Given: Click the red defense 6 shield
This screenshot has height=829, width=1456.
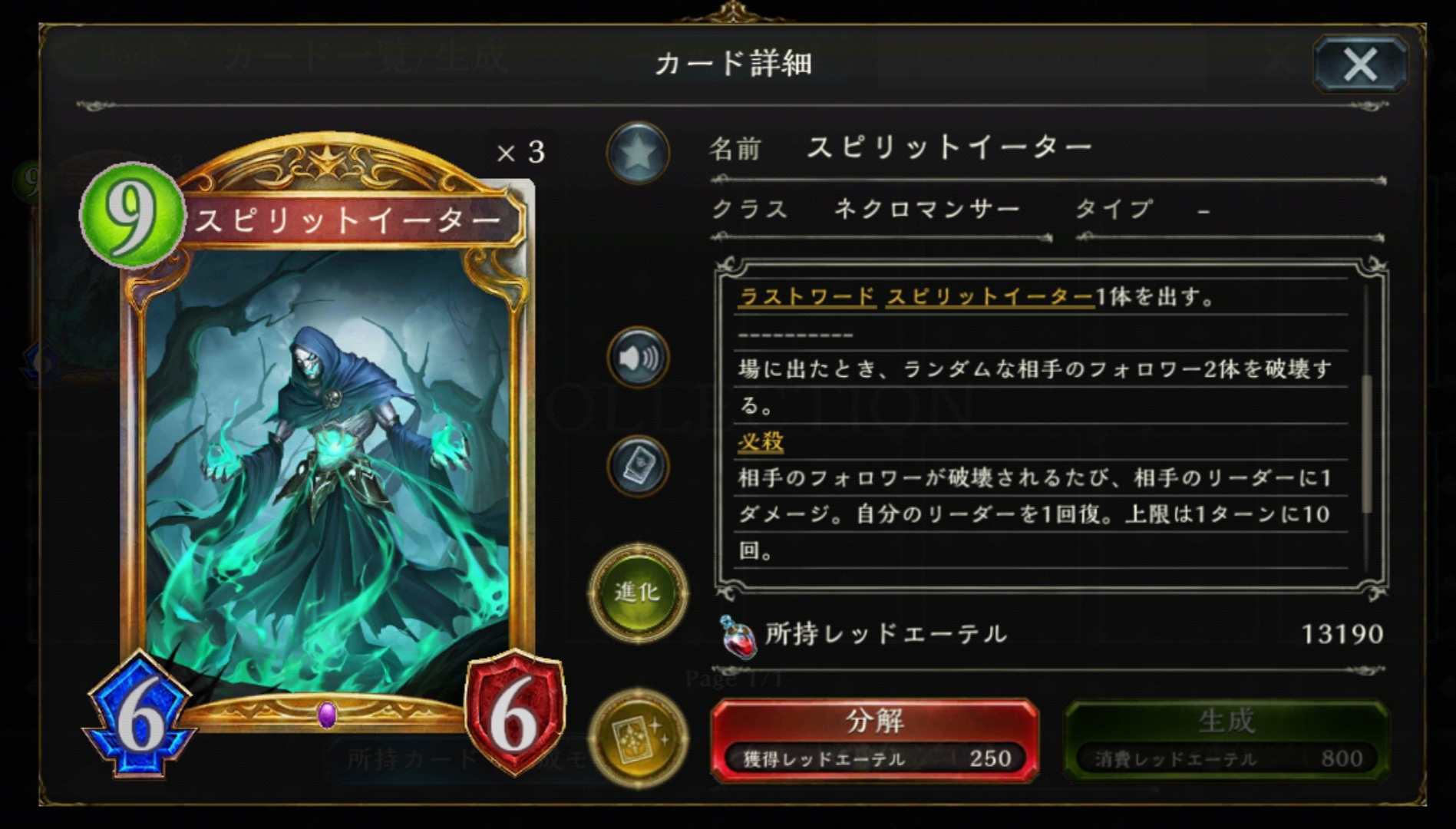Looking at the screenshot, I should 515,714.
